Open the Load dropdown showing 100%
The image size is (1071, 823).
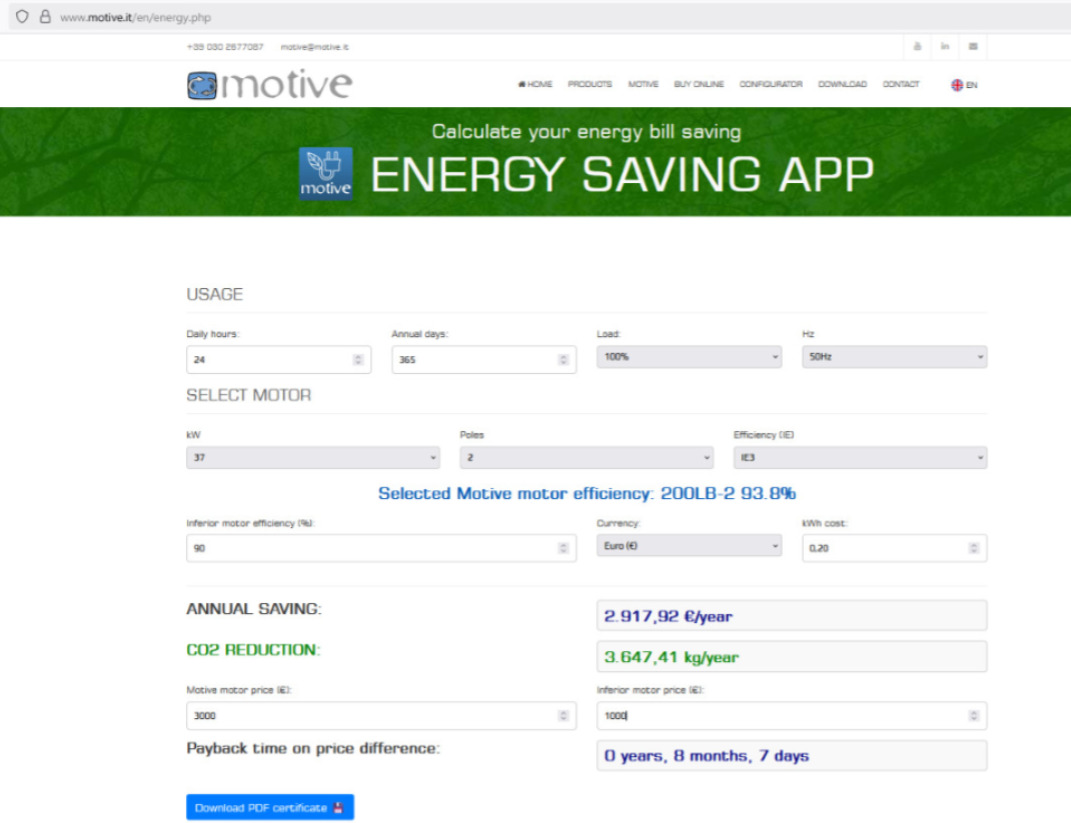689,357
